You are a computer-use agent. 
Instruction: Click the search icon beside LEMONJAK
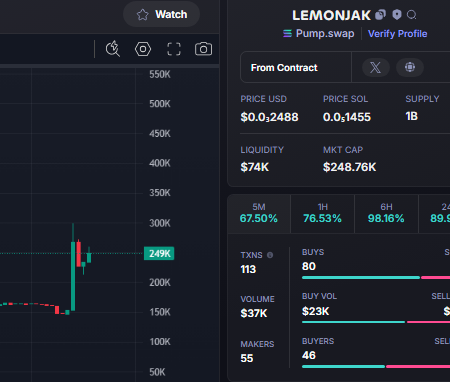[412, 15]
